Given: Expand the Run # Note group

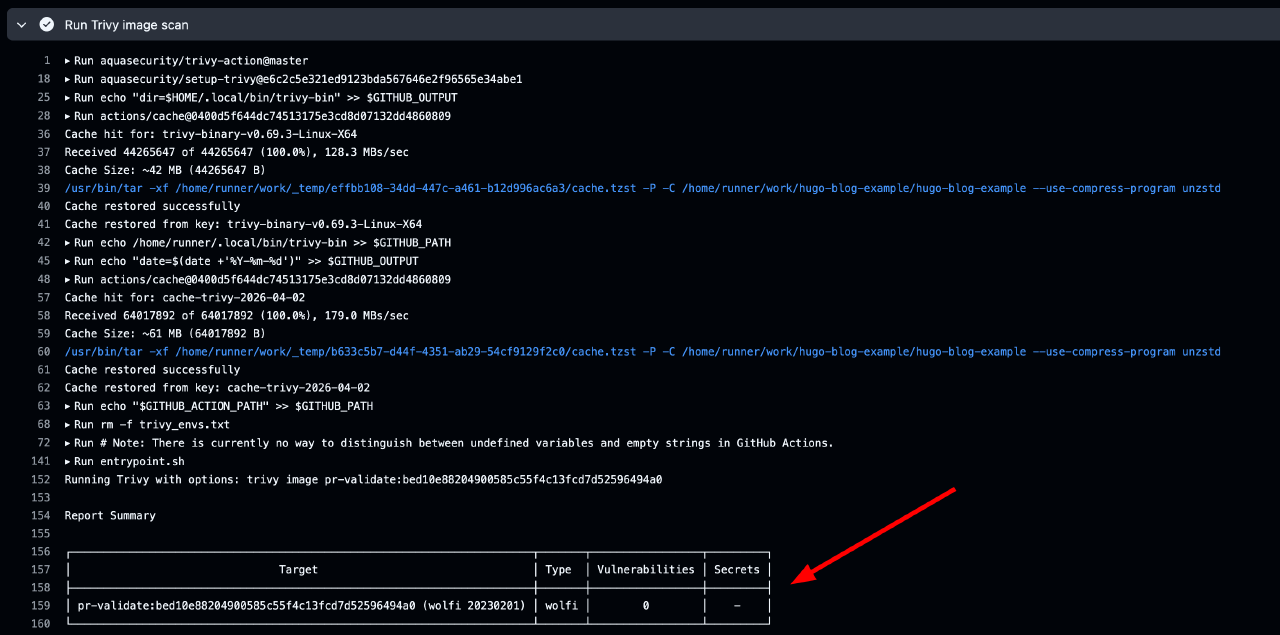Looking at the screenshot, I should pyautogui.click(x=449, y=443).
